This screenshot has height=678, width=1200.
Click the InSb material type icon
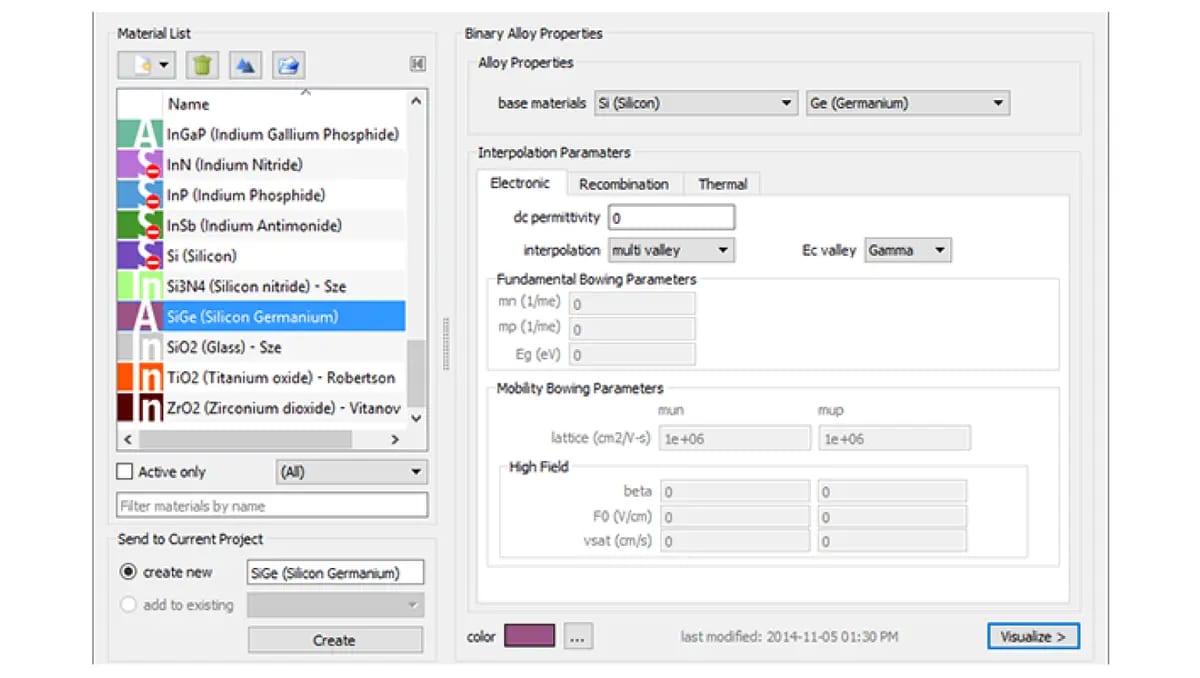click(140, 226)
